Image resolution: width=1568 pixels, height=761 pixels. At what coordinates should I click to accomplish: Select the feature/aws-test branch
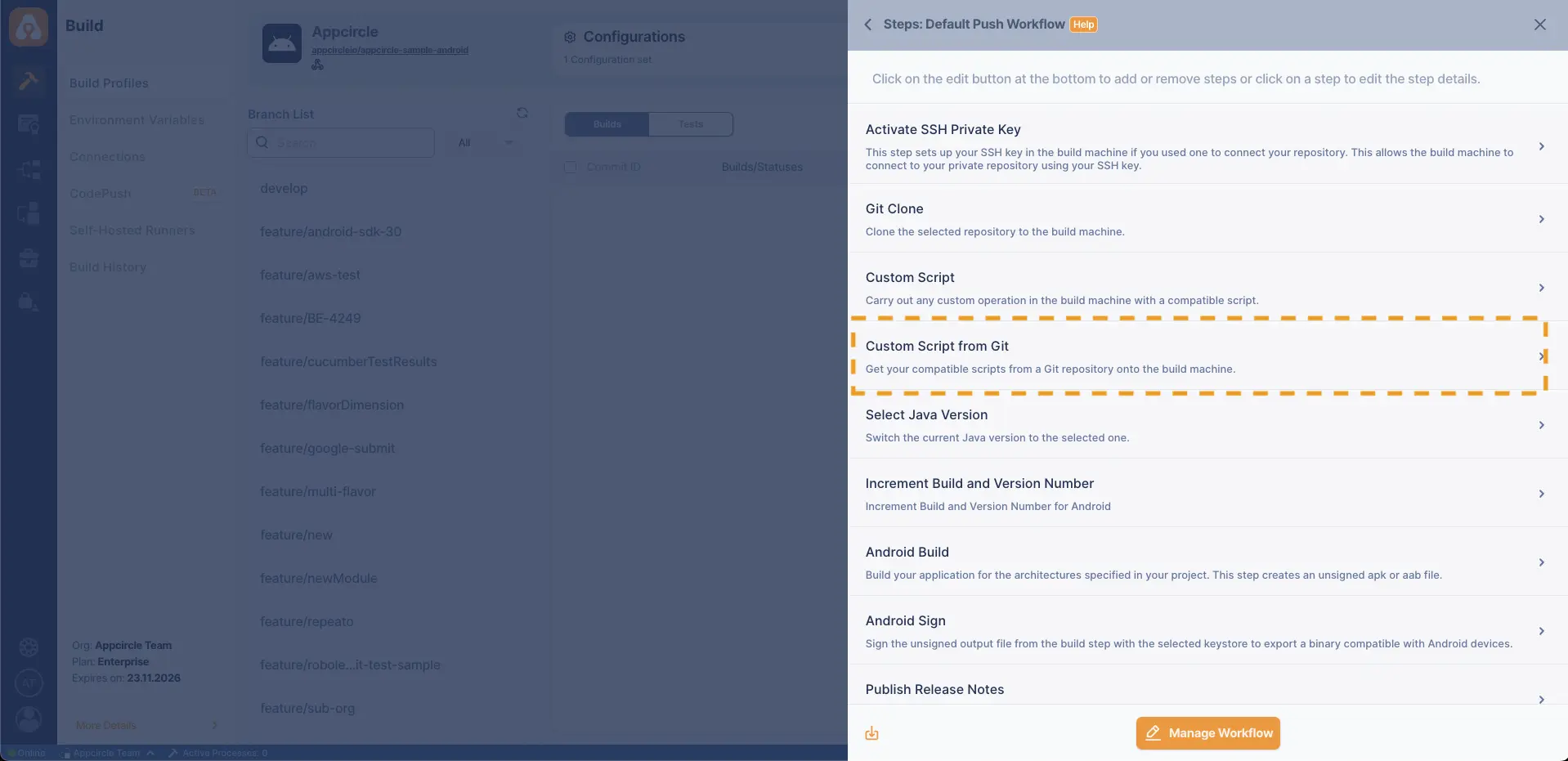point(310,275)
